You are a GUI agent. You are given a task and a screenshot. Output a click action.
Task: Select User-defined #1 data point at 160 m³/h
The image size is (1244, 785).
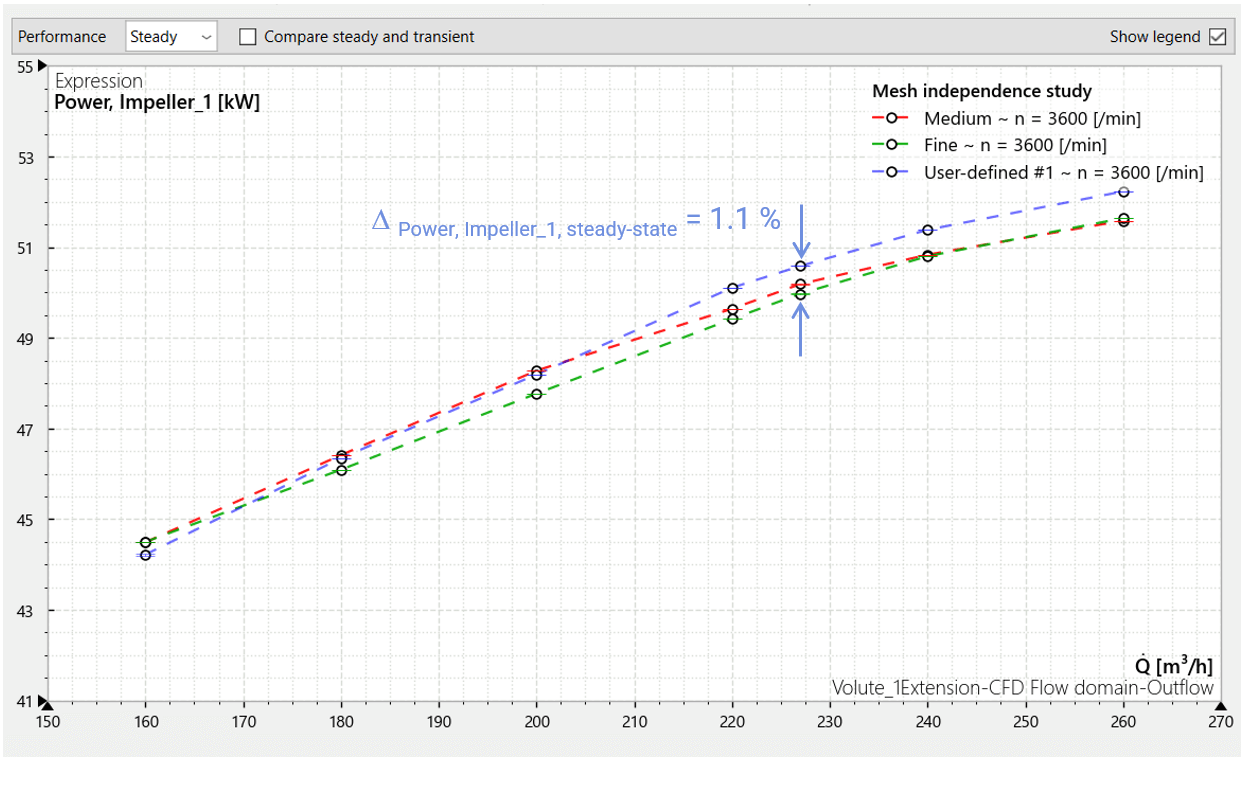pyautogui.click(x=146, y=555)
